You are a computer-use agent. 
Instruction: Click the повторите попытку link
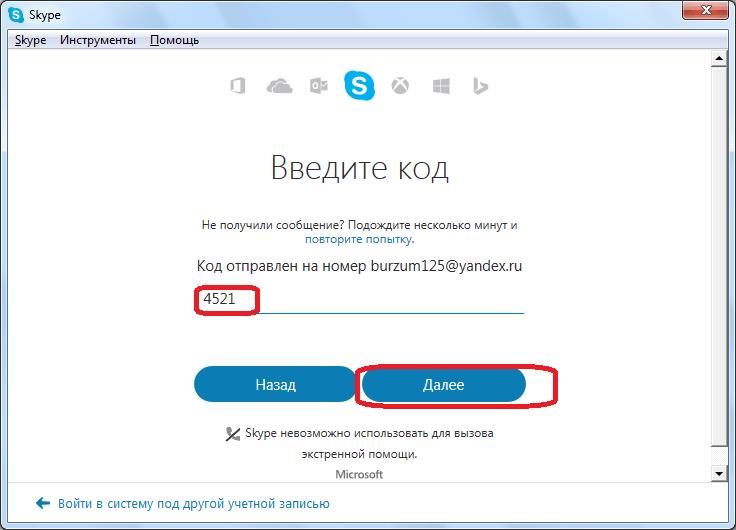click(360, 239)
